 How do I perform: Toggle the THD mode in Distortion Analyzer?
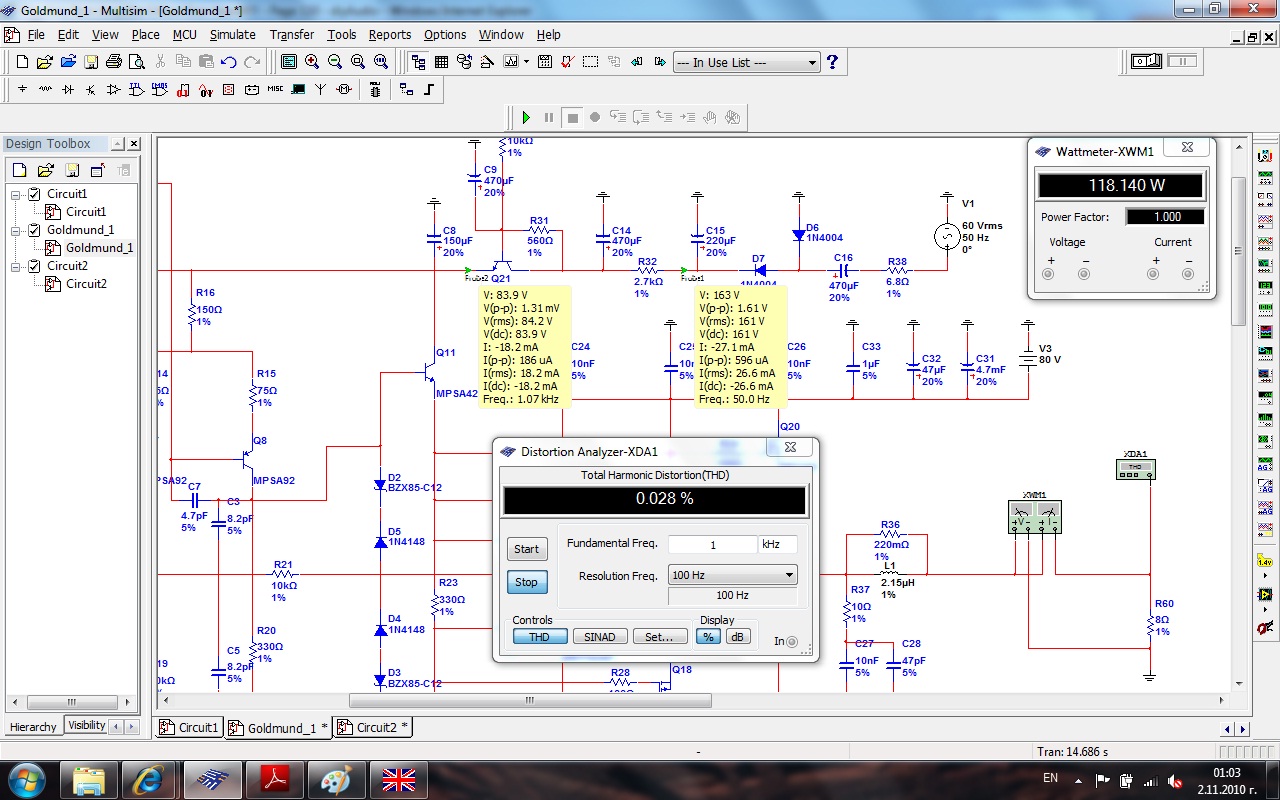(539, 637)
